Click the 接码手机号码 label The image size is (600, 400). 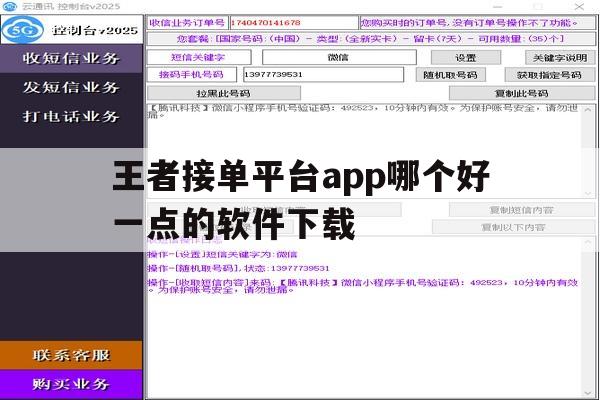[x=192, y=75]
